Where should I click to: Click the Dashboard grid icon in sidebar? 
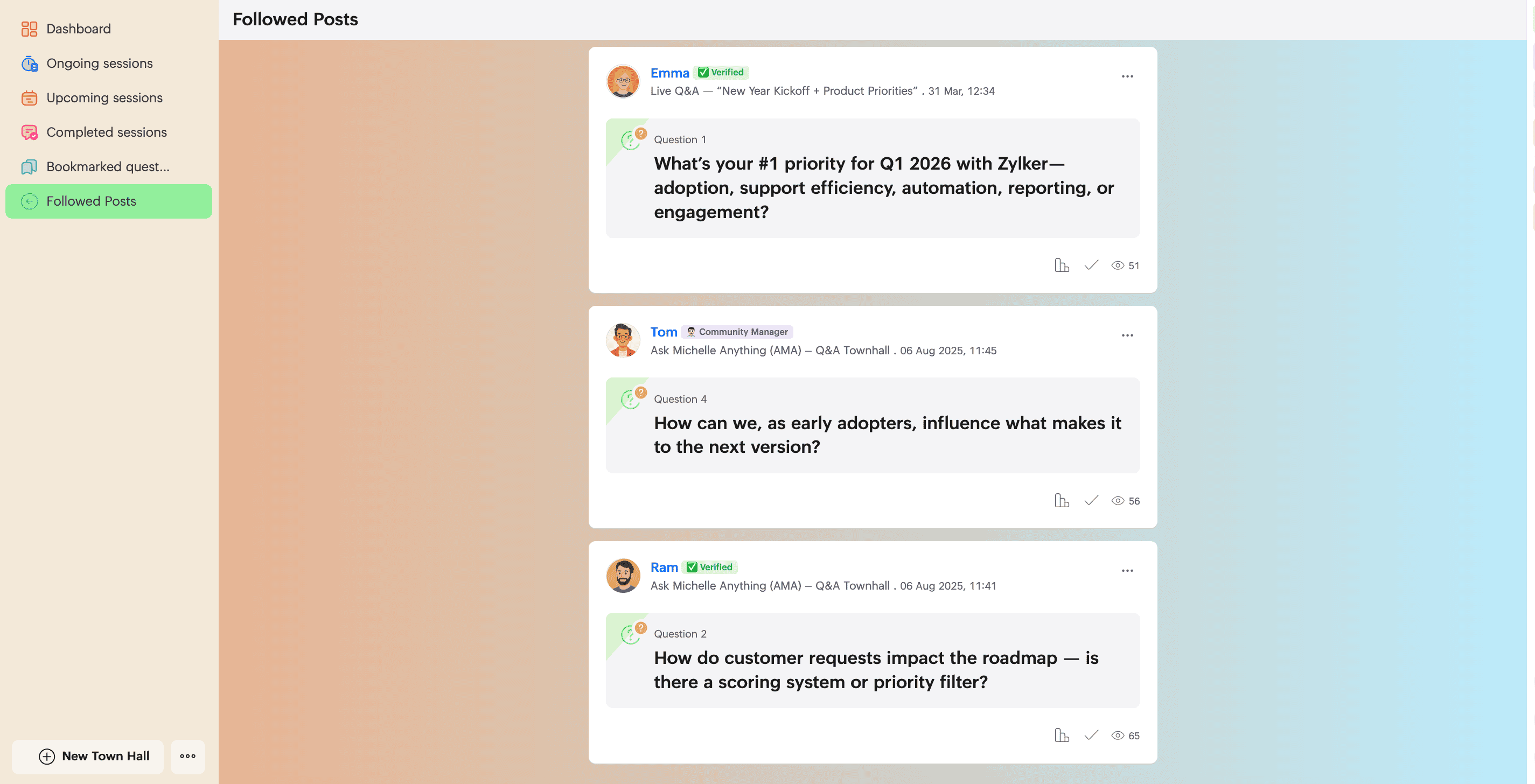click(29, 29)
